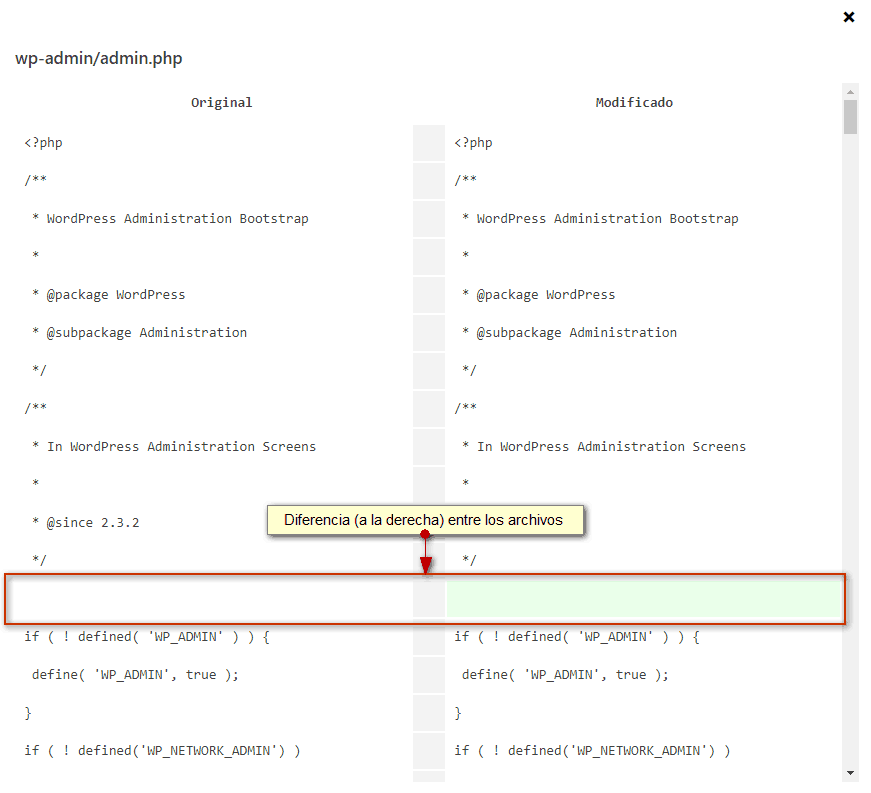Click the Modificado column header
871x793 pixels.
pyautogui.click(x=634, y=103)
